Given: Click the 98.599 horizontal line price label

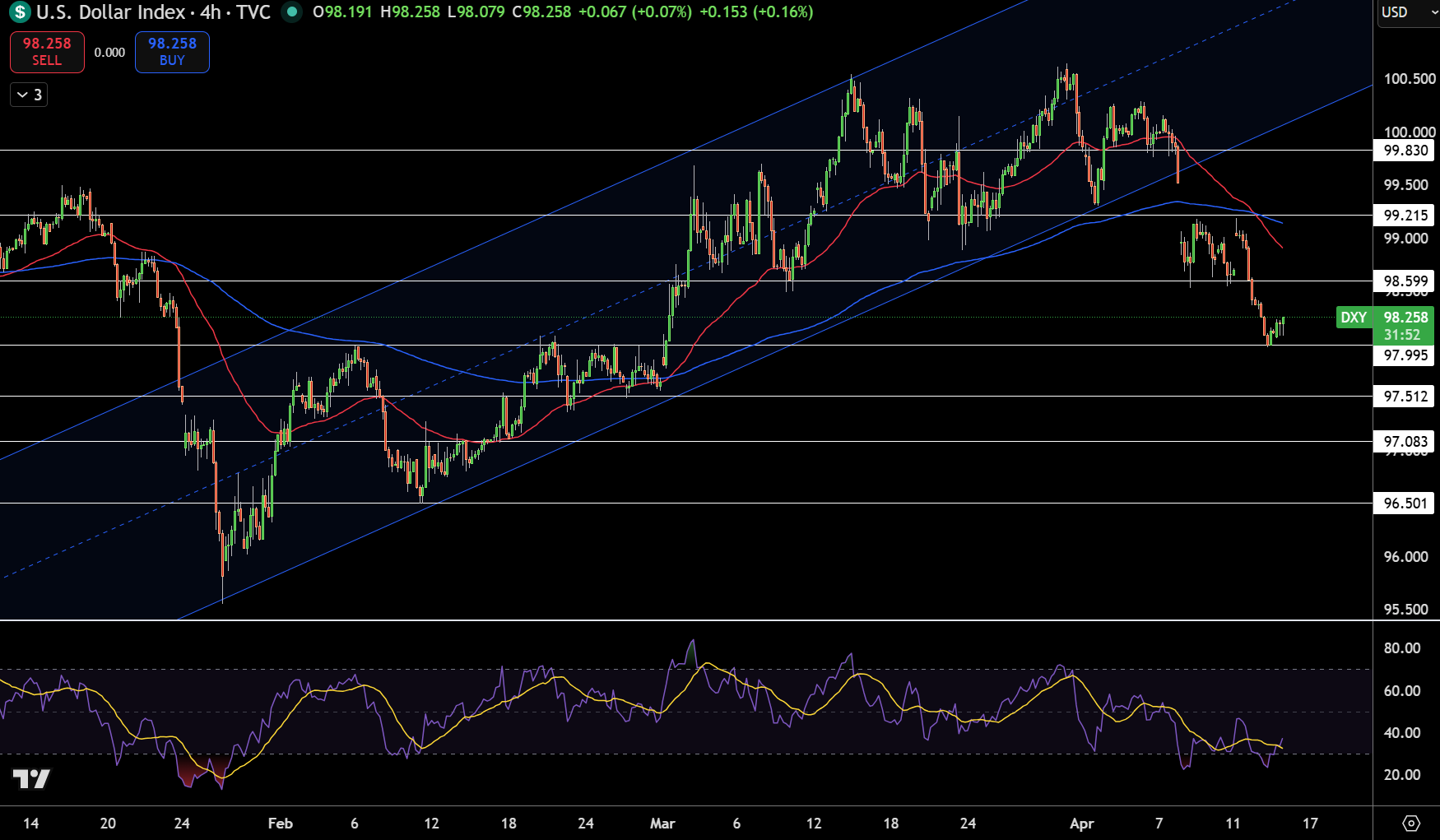Looking at the screenshot, I should pyautogui.click(x=1405, y=281).
